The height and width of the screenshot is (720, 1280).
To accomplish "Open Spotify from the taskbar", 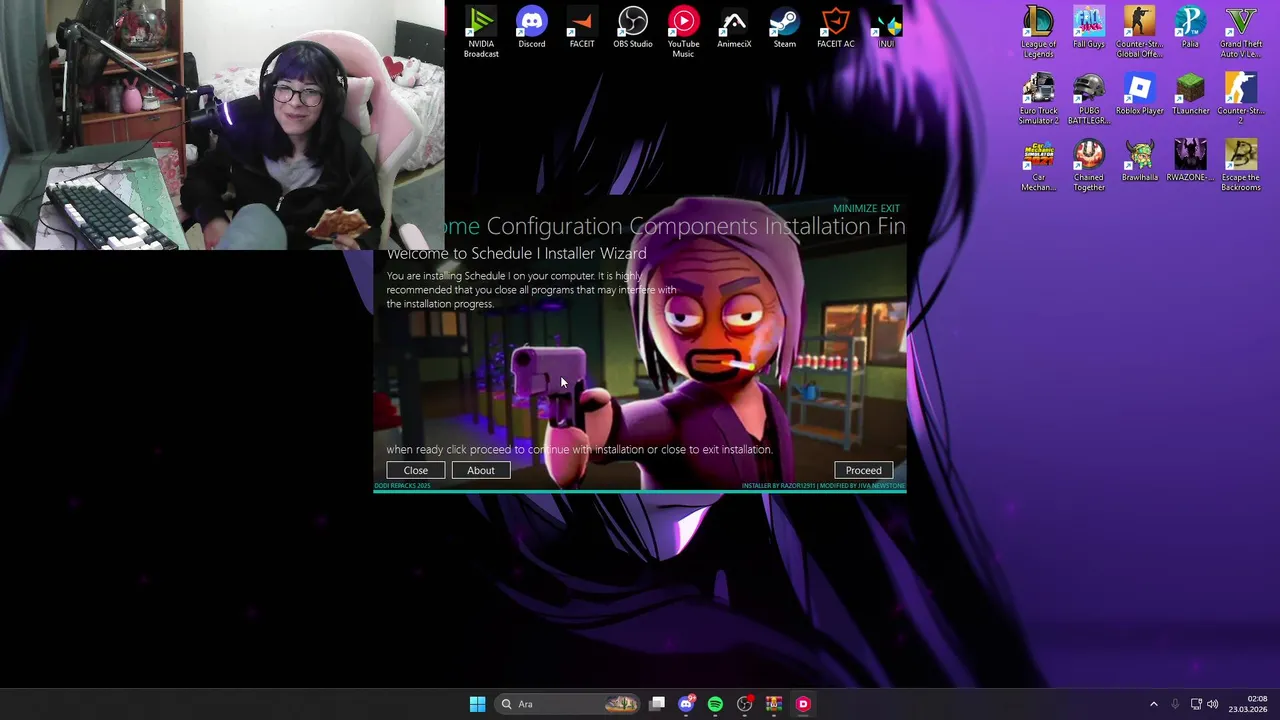I will pyautogui.click(x=715, y=704).
